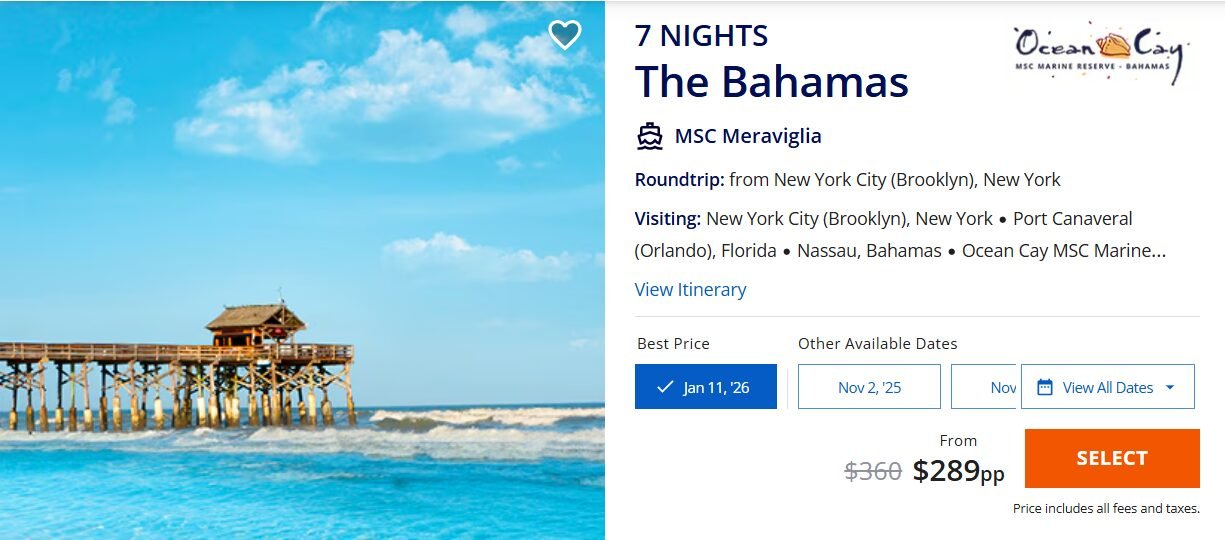Click the crossed-out $360 original price
Viewport: 1225px width, 540px height.
873,471
